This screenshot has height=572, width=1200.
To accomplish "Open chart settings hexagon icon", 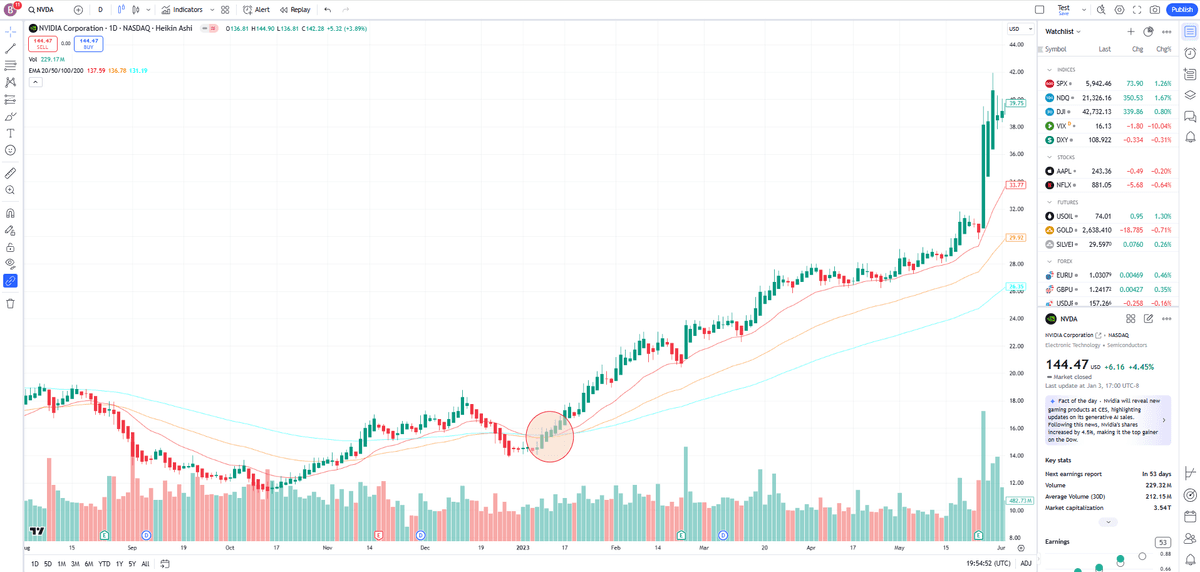I will pyautogui.click(x=1119, y=9).
